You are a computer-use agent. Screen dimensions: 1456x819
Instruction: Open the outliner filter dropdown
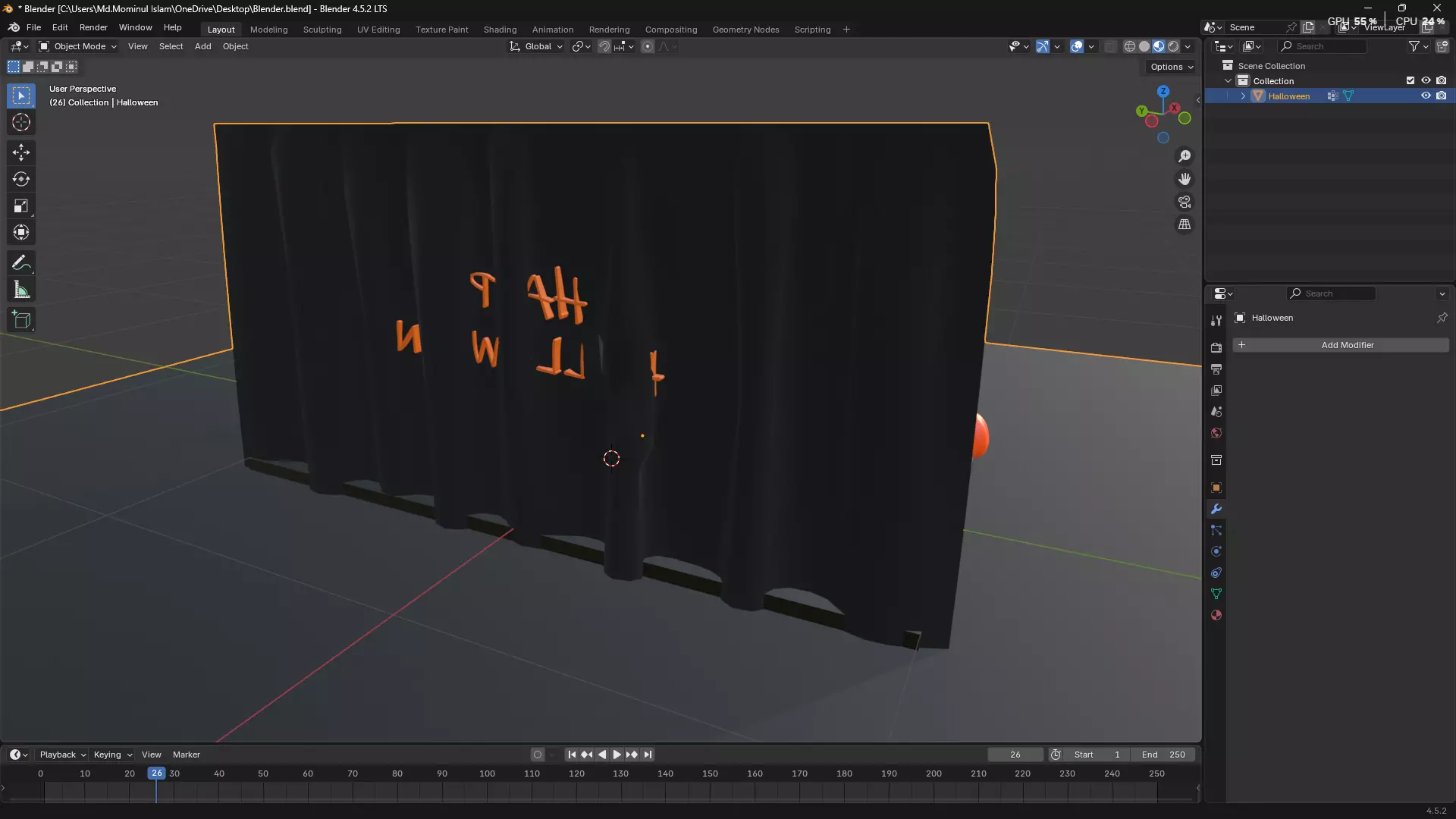pyautogui.click(x=1418, y=46)
